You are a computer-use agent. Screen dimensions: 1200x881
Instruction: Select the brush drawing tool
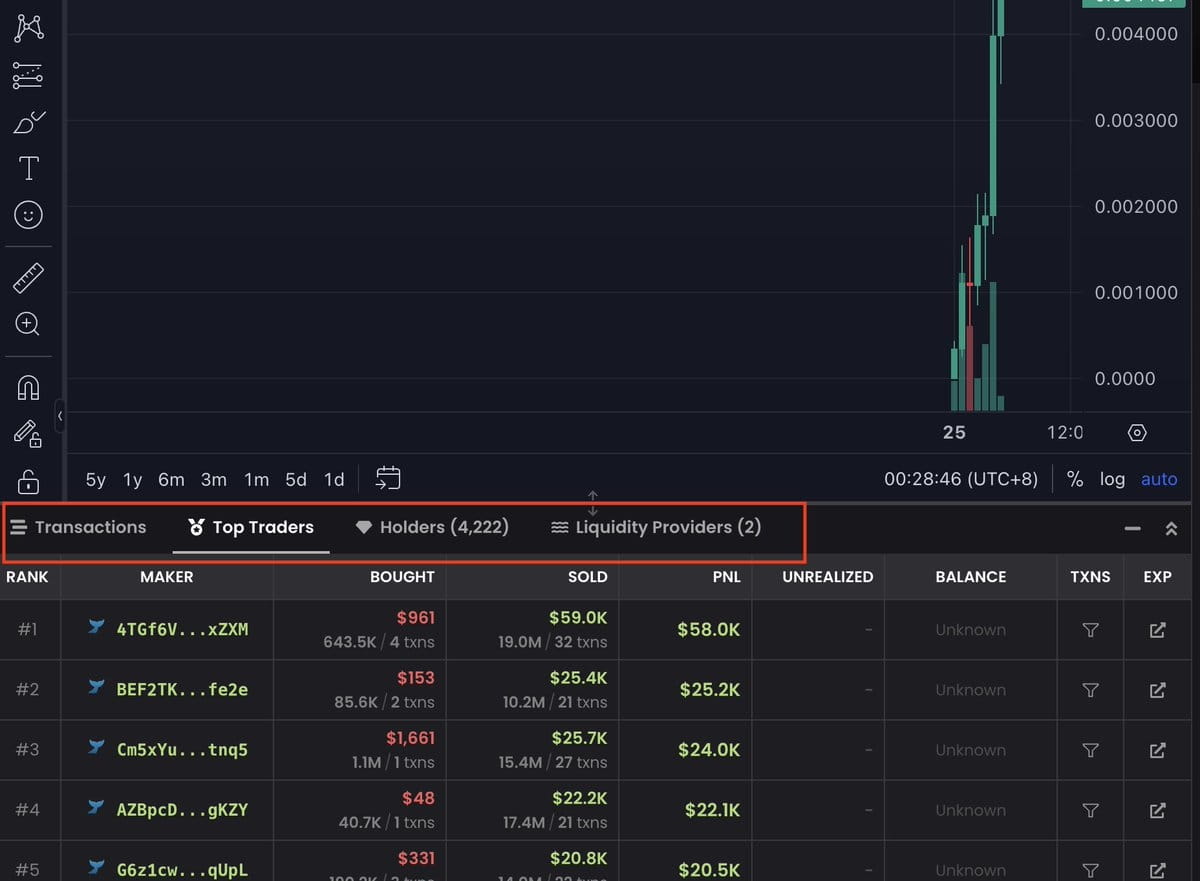pyautogui.click(x=28, y=122)
